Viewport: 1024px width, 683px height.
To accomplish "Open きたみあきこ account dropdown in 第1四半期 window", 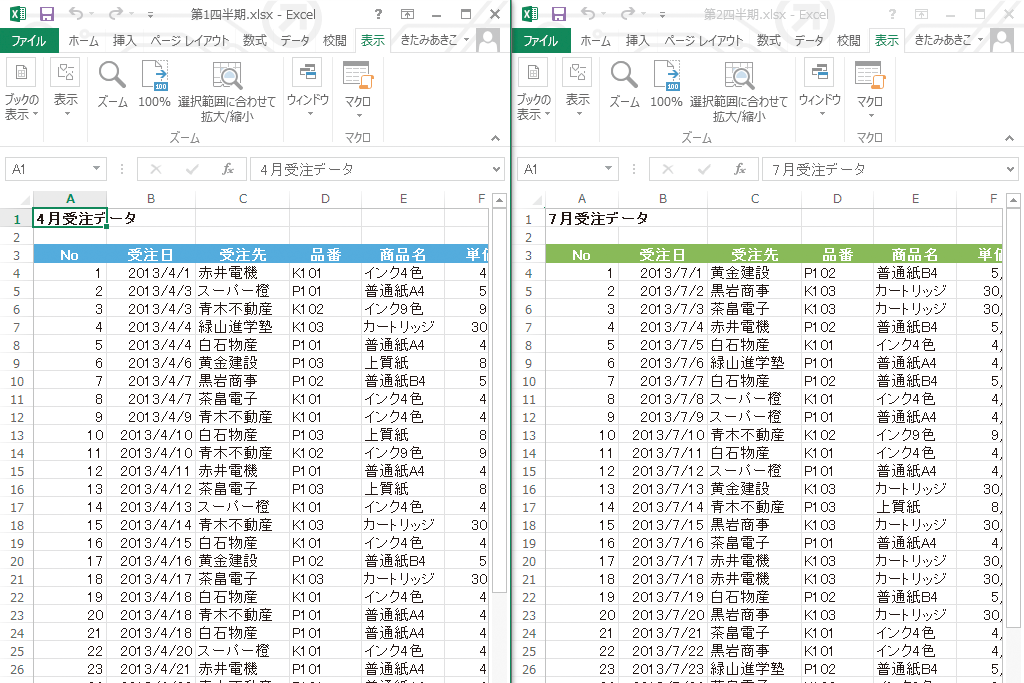I will tap(435, 40).
